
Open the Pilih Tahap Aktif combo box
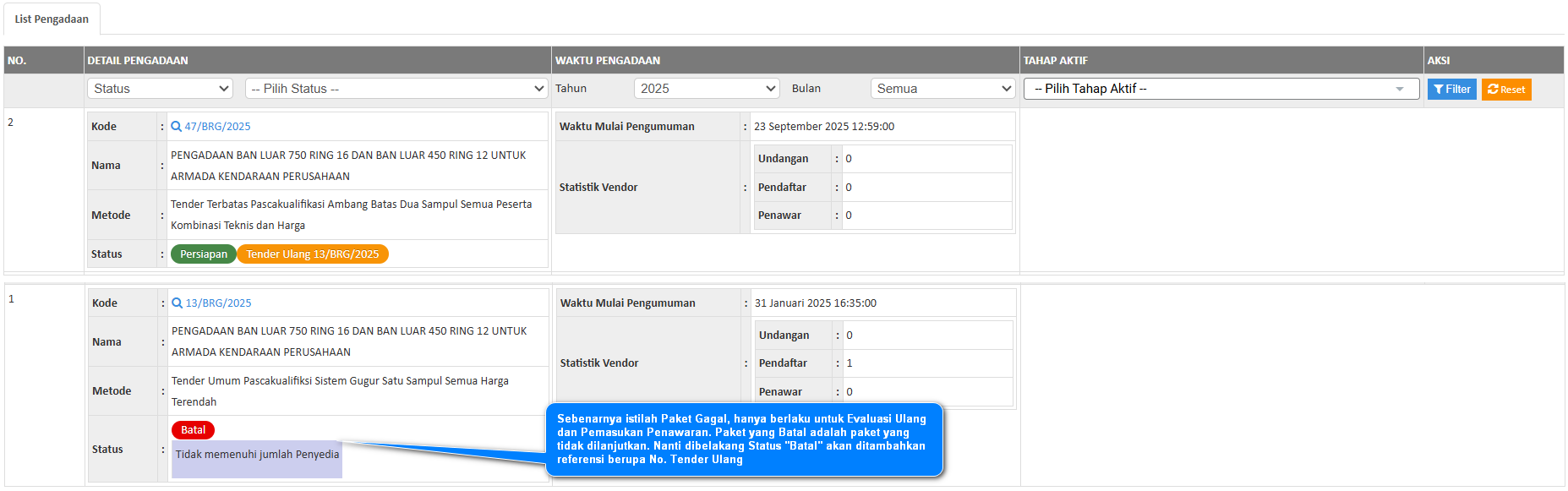[1220, 89]
